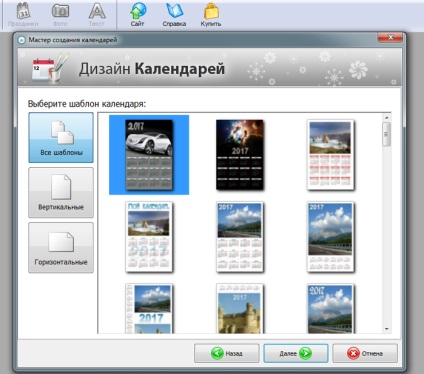
Task: Switch to Горизонтальные templates
Action: [61, 248]
